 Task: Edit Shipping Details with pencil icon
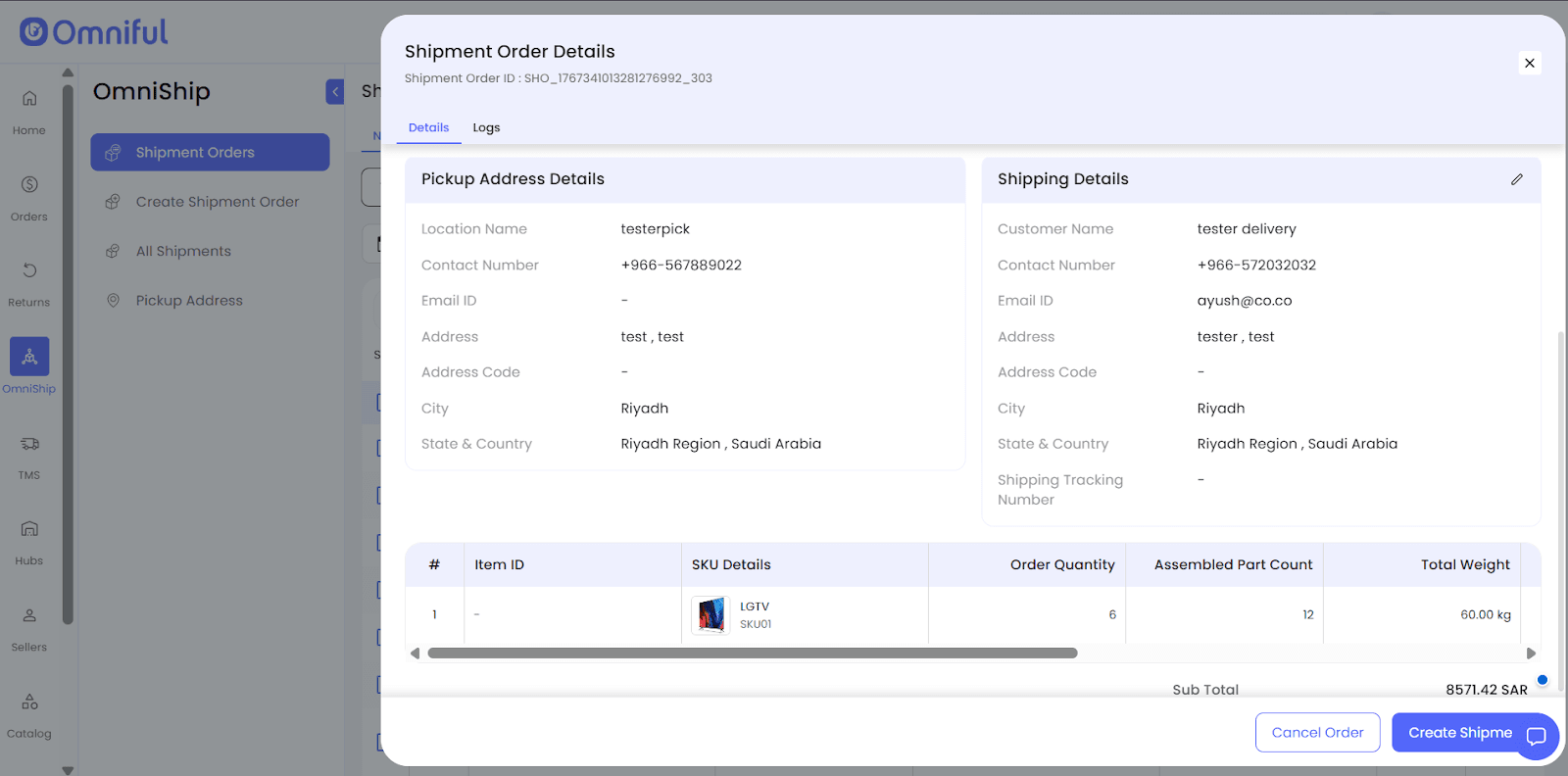tap(1516, 179)
